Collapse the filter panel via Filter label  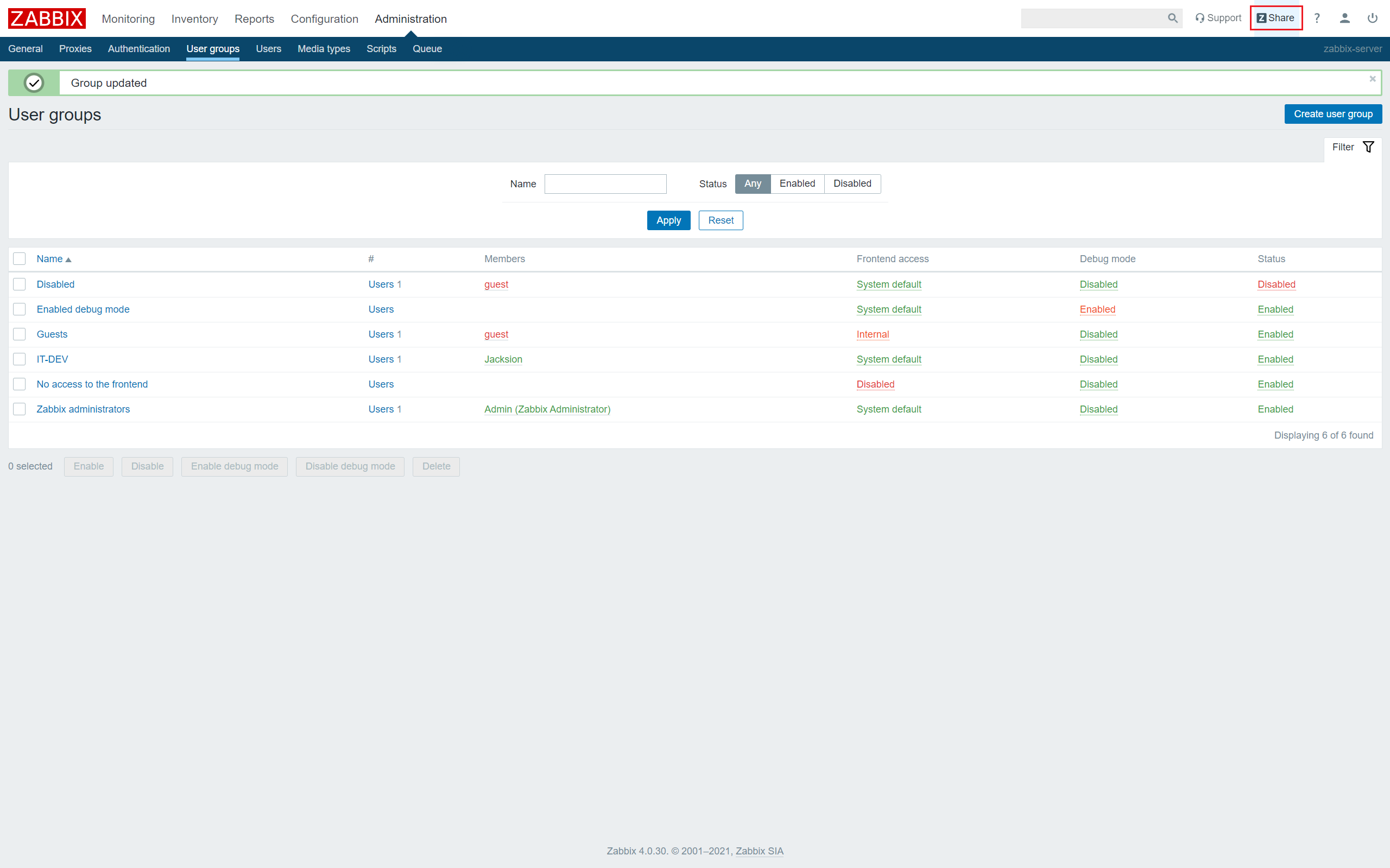1343,147
